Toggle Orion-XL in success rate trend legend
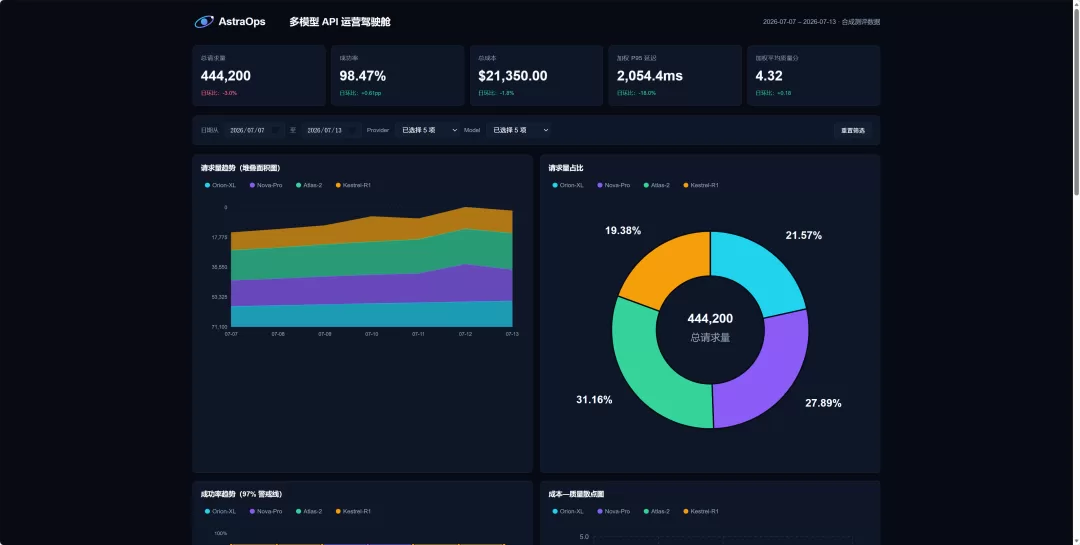Image resolution: width=1080 pixels, height=545 pixels. coord(220,511)
